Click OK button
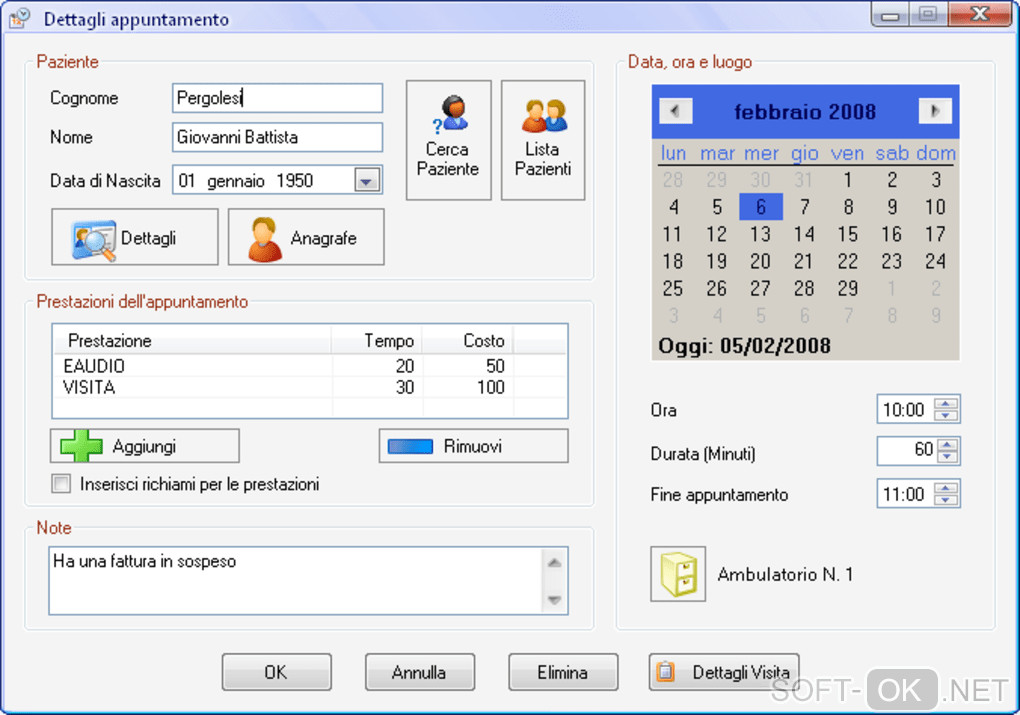This screenshot has width=1020, height=715. [x=276, y=672]
